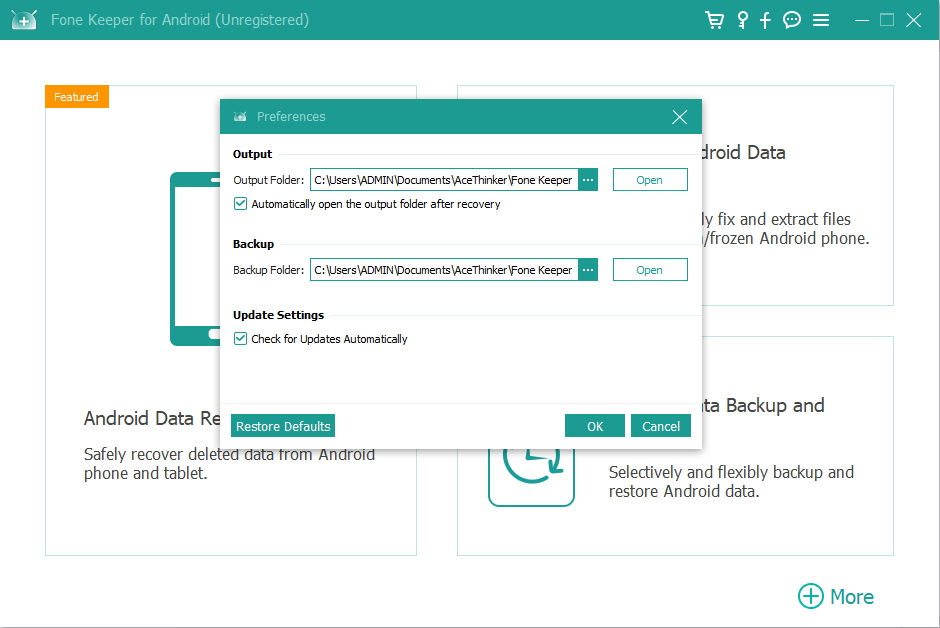Image resolution: width=940 pixels, height=628 pixels.
Task: Click the Featured orange badge
Action: point(77,96)
